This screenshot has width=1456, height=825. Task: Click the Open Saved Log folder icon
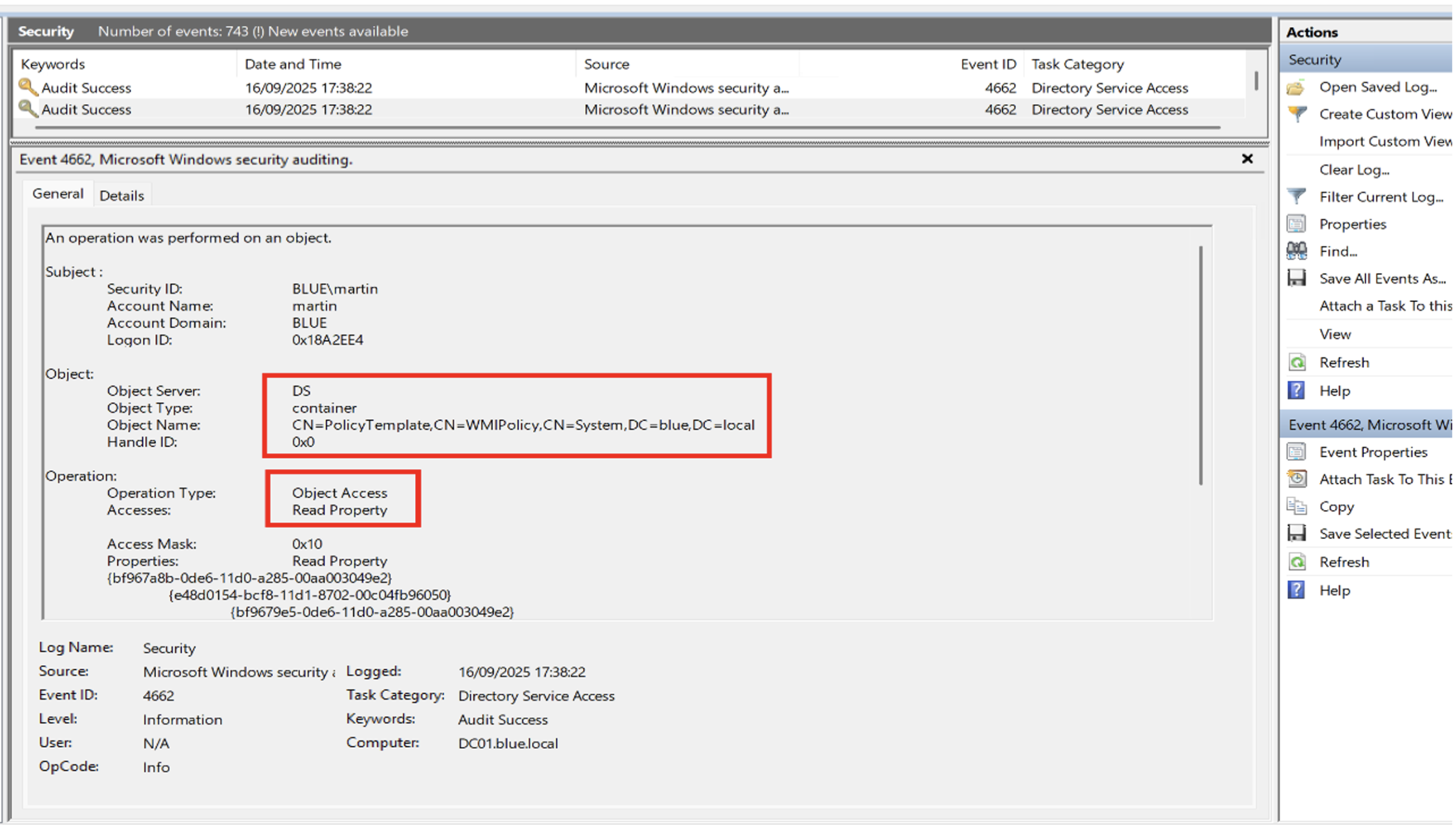pos(1296,88)
